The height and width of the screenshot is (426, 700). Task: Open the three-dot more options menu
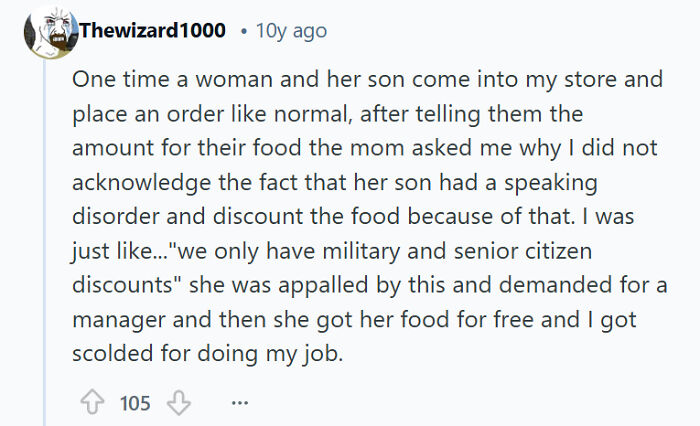click(x=238, y=403)
